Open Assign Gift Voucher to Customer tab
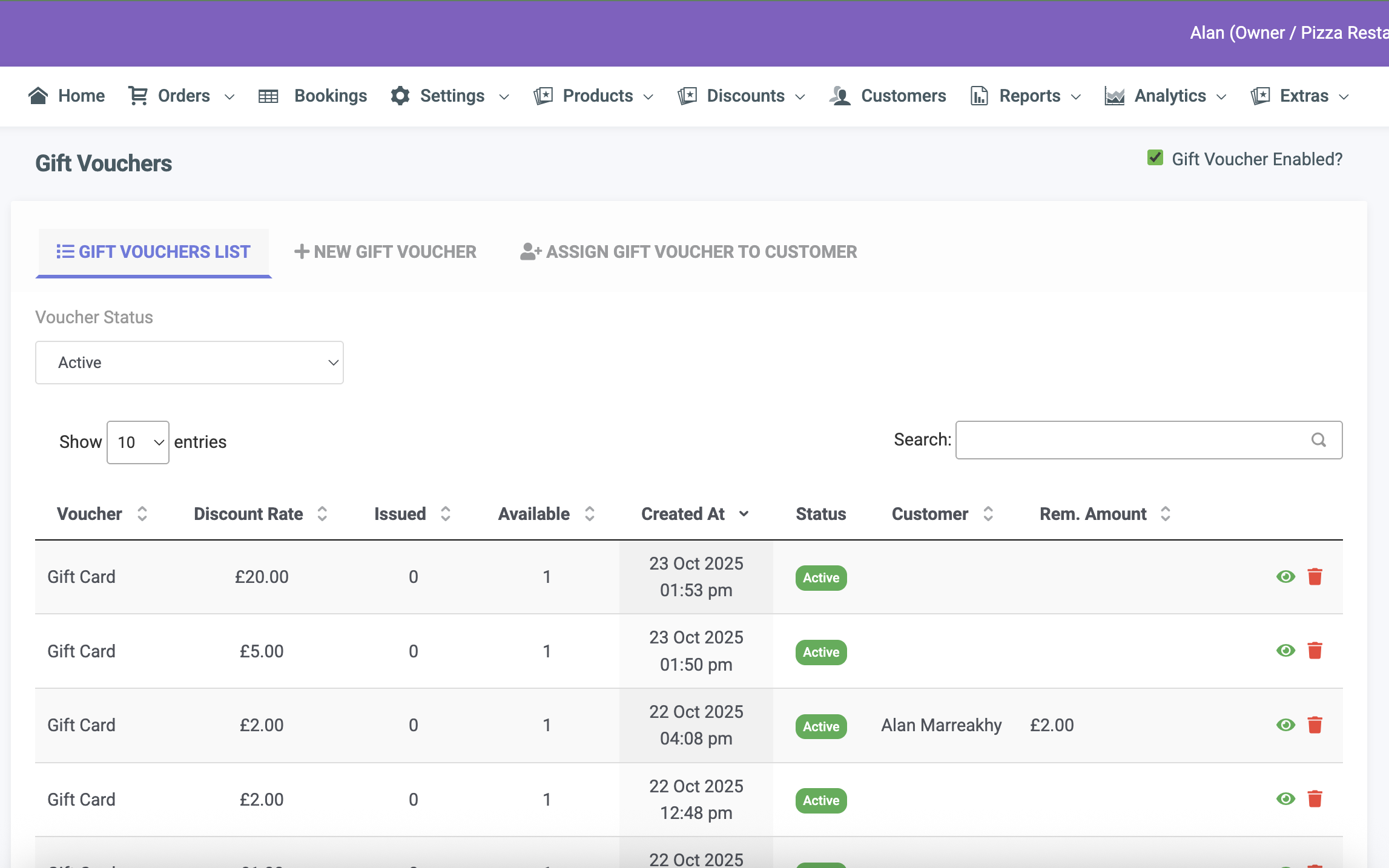1389x868 pixels. (x=688, y=252)
